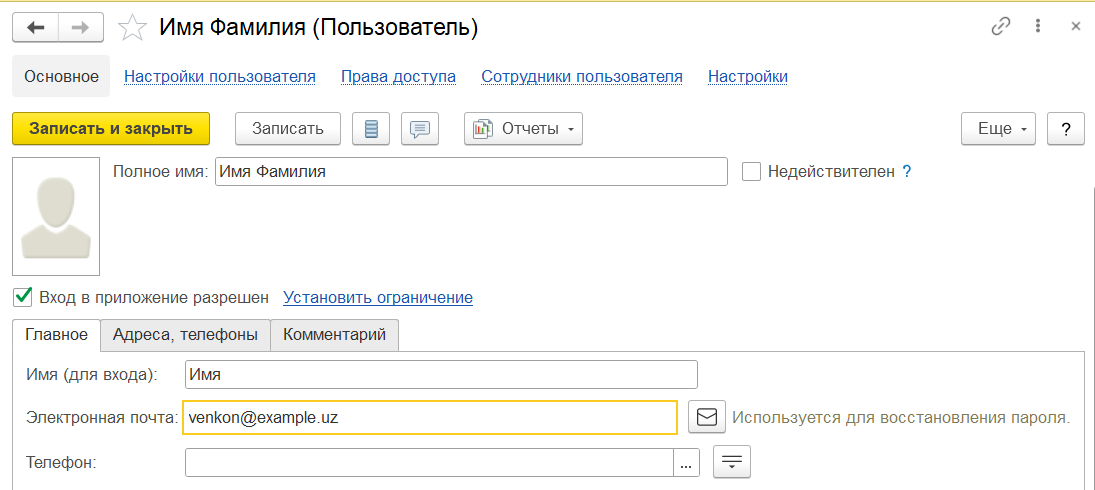Click envelope icon beside email field

pos(707,417)
